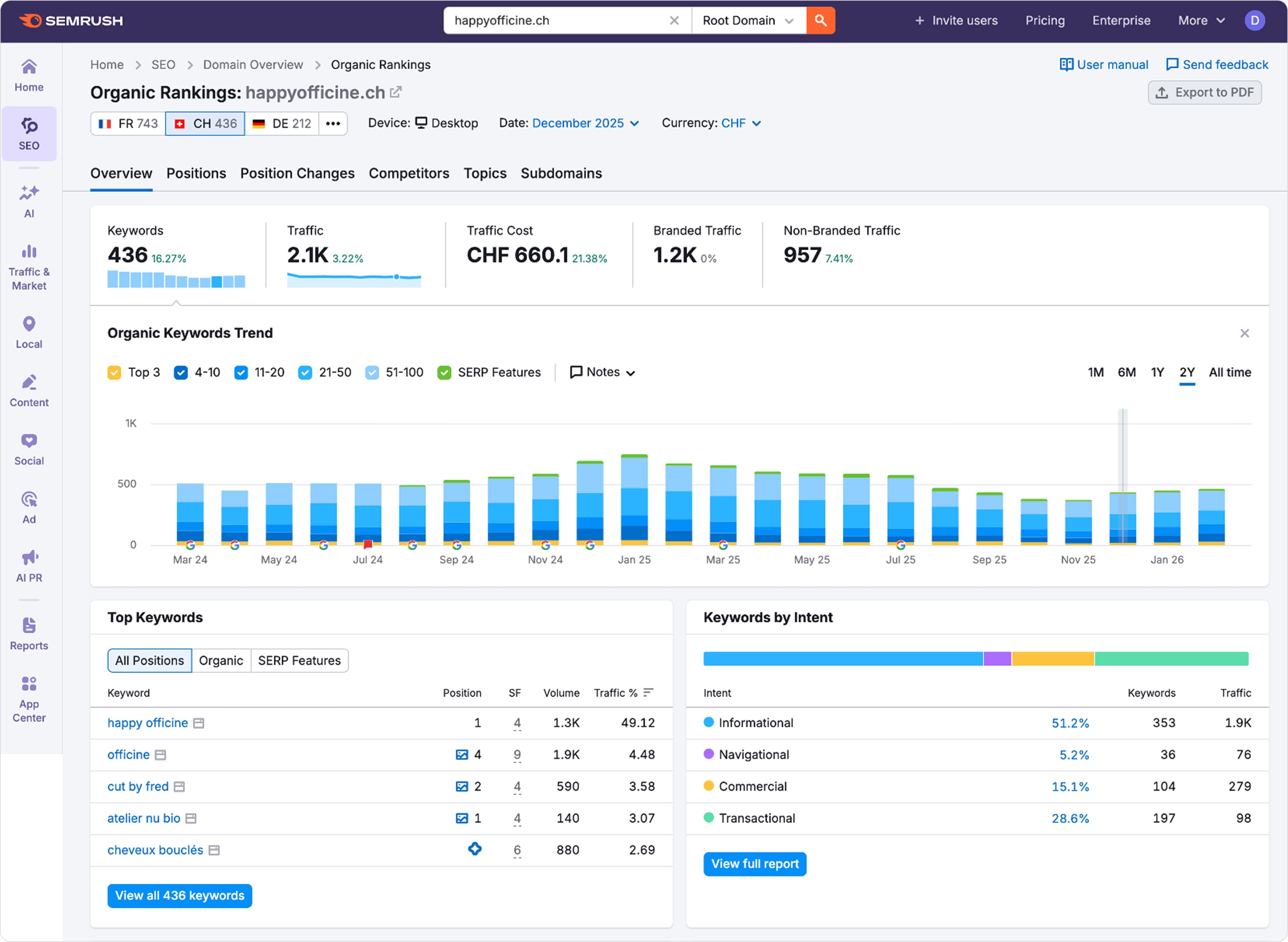This screenshot has width=1288, height=942.
Task: Switch to the Topics tab
Action: pos(485,173)
